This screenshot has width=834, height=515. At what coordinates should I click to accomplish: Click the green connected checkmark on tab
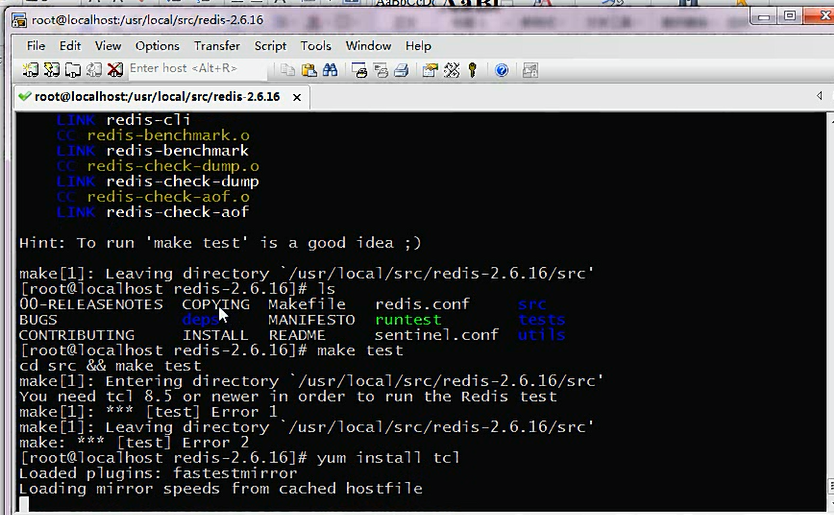pos(24,96)
